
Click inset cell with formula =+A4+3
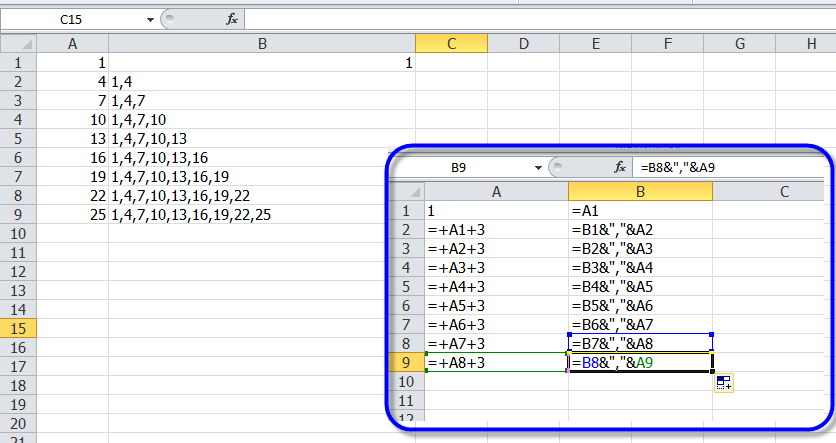tap(496, 287)
